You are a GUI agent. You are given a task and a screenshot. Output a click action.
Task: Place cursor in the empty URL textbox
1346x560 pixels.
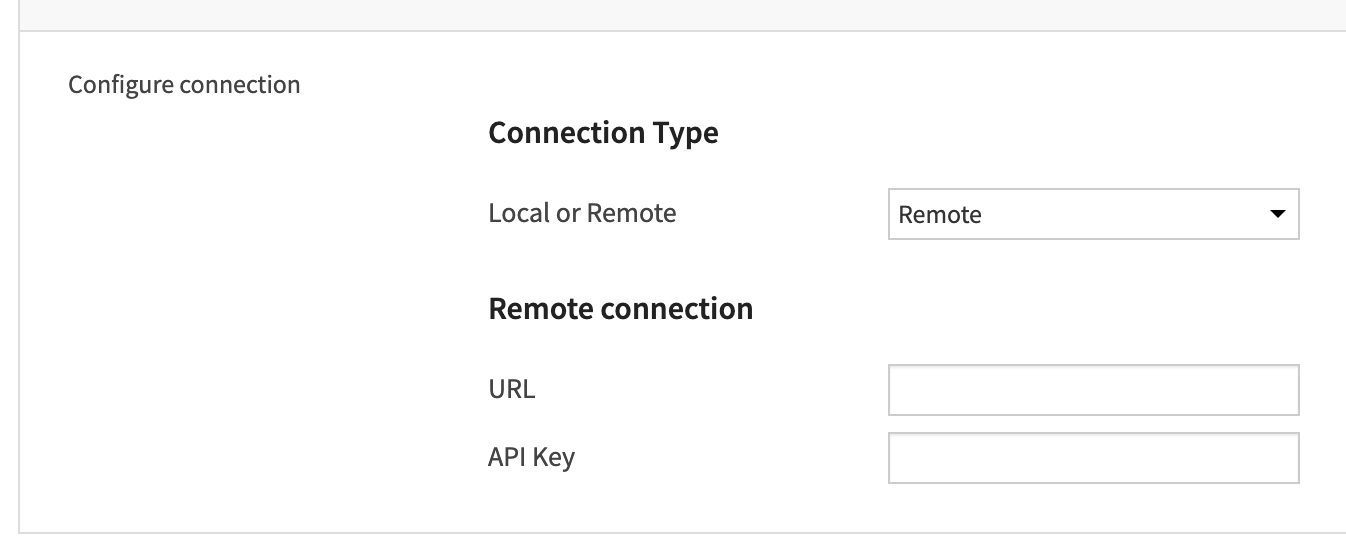(x=1093, y=390)
